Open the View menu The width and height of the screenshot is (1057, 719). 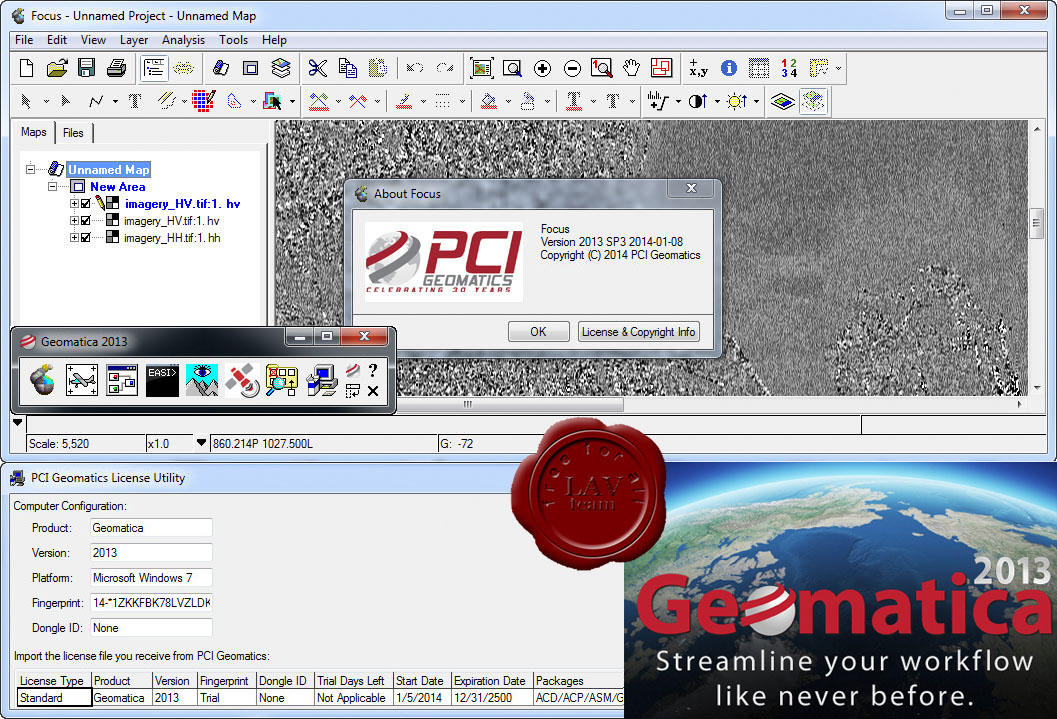[x=93, y=40]
